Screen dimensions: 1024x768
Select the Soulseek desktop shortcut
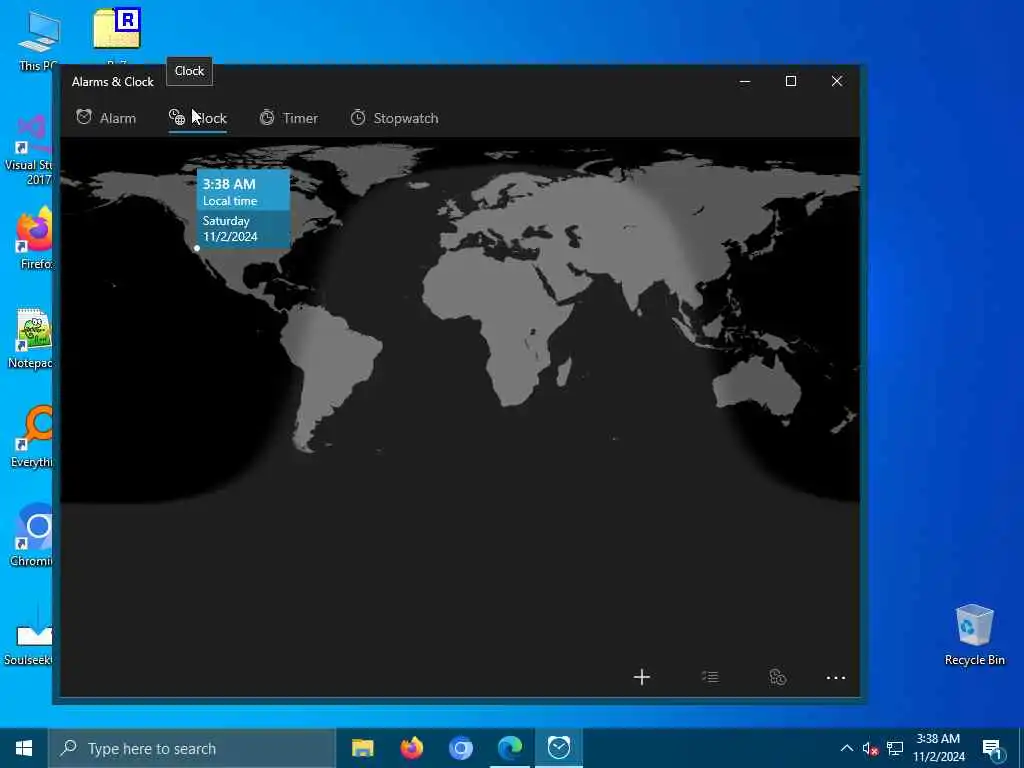[x=30, y=635]
